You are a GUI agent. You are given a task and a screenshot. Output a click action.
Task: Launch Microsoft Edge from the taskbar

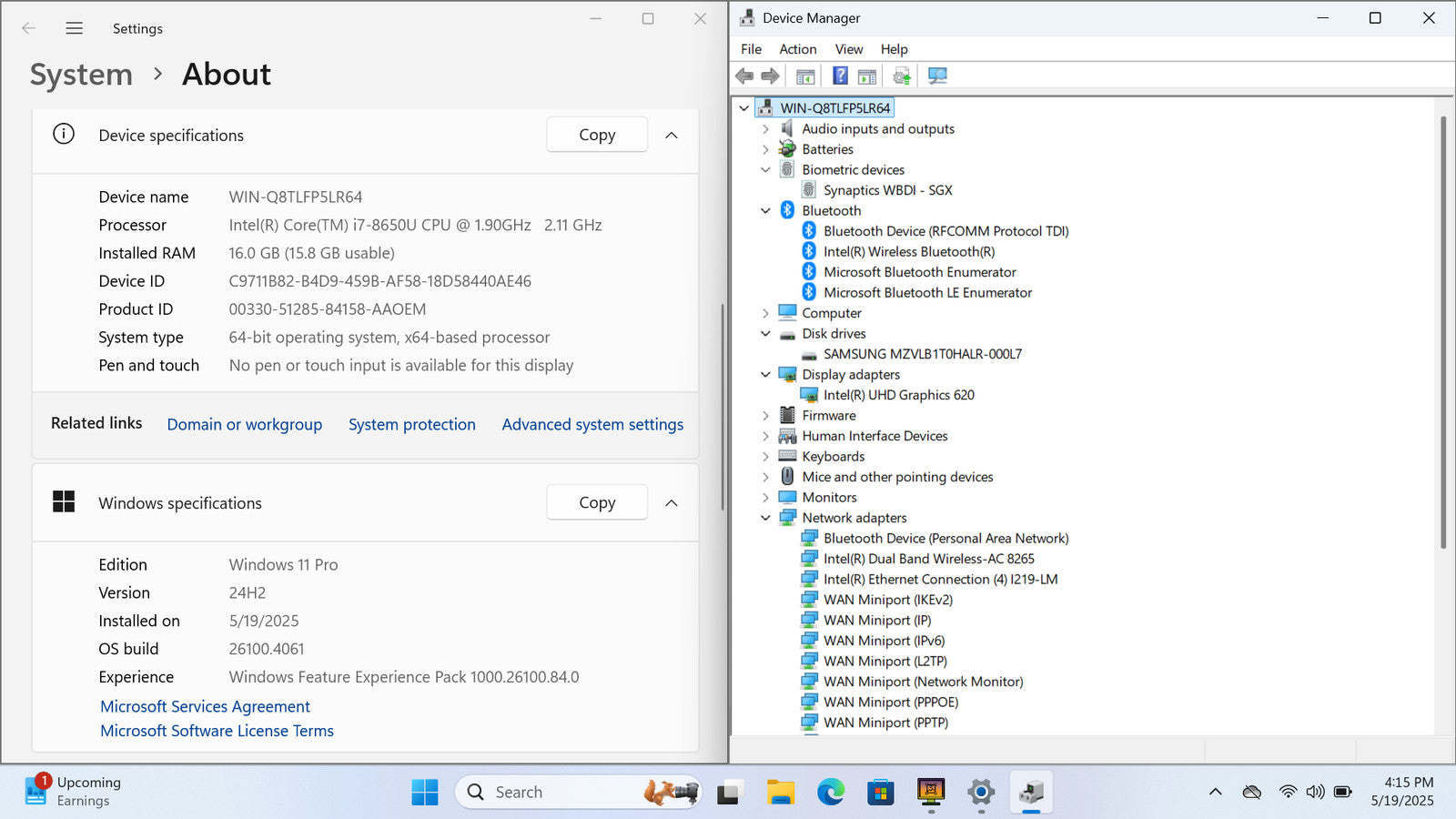[830, 793]
